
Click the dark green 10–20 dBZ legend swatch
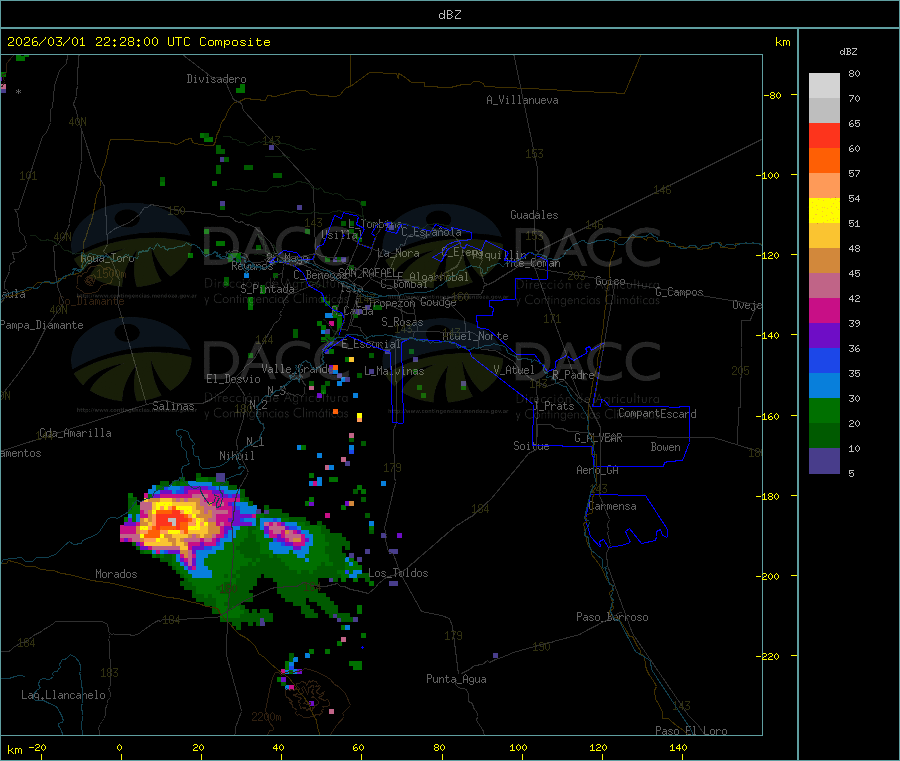(x=824, y=436)
